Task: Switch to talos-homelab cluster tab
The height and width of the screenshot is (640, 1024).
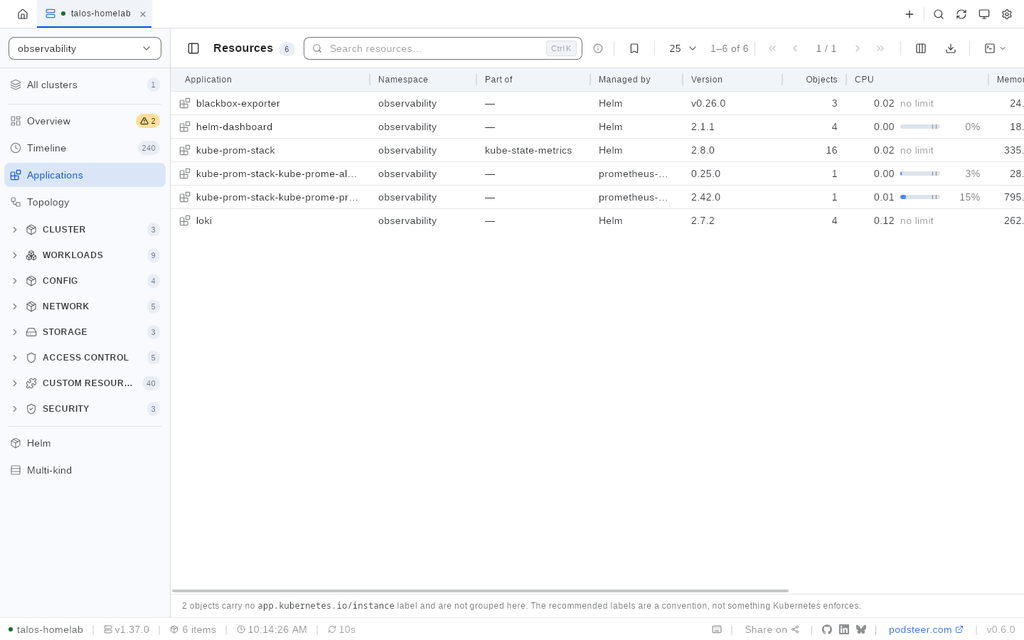Action: coord(94,14)
